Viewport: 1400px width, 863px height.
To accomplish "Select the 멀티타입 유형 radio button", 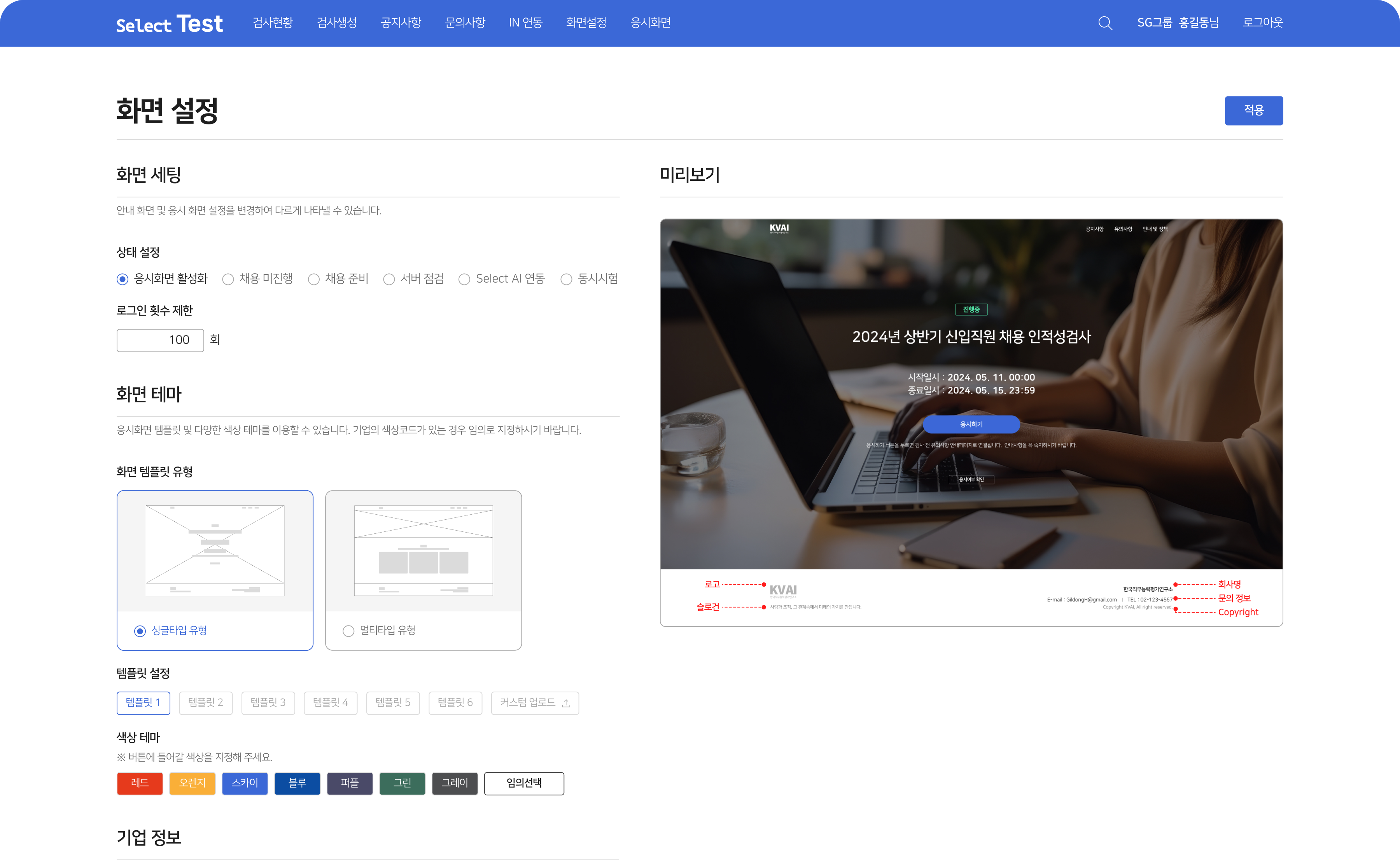I will [x=348, y=631].
